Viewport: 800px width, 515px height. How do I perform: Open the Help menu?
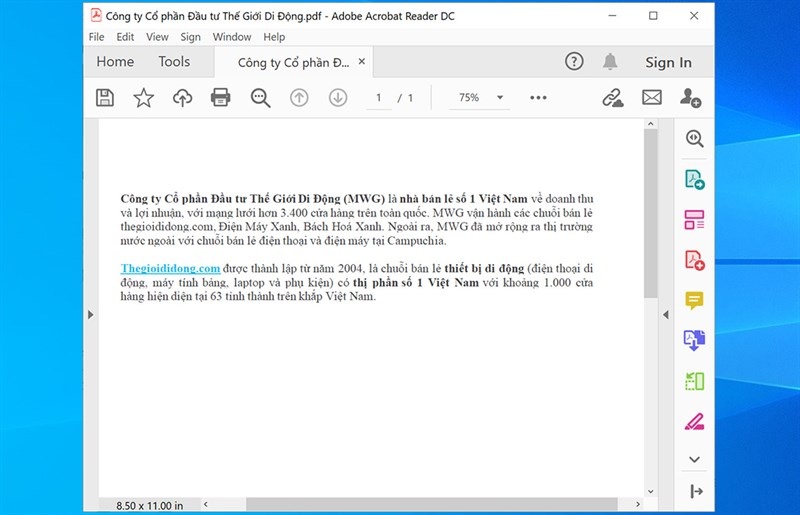coord(274,37)
